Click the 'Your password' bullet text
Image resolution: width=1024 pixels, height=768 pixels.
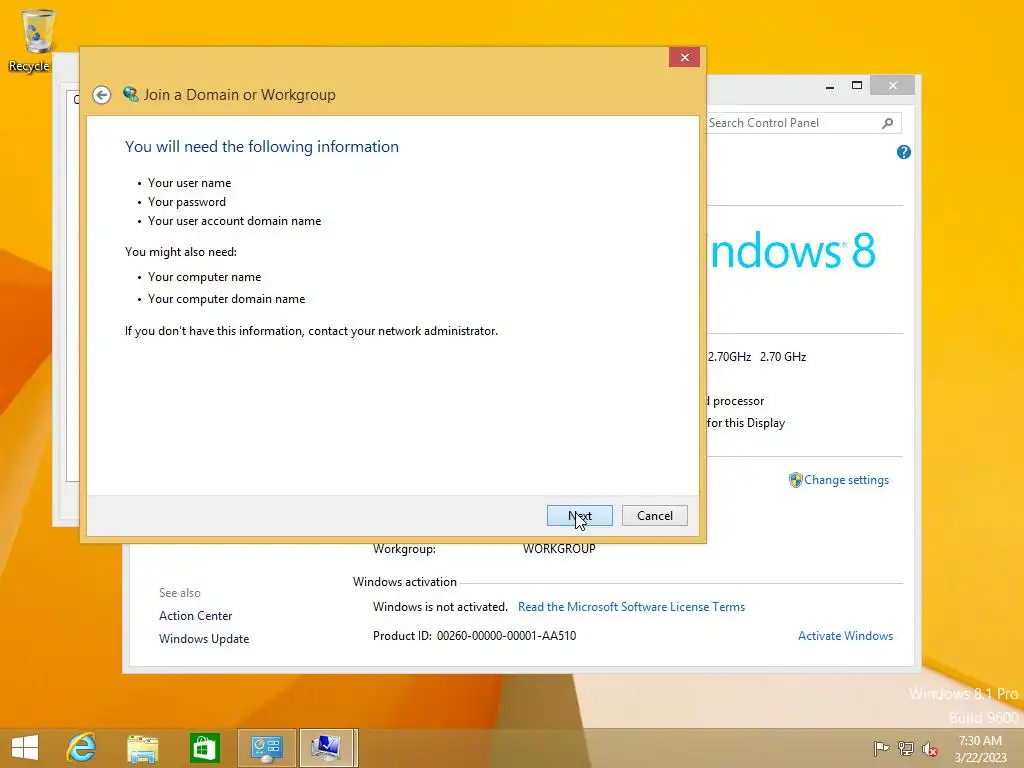[187, 202]
